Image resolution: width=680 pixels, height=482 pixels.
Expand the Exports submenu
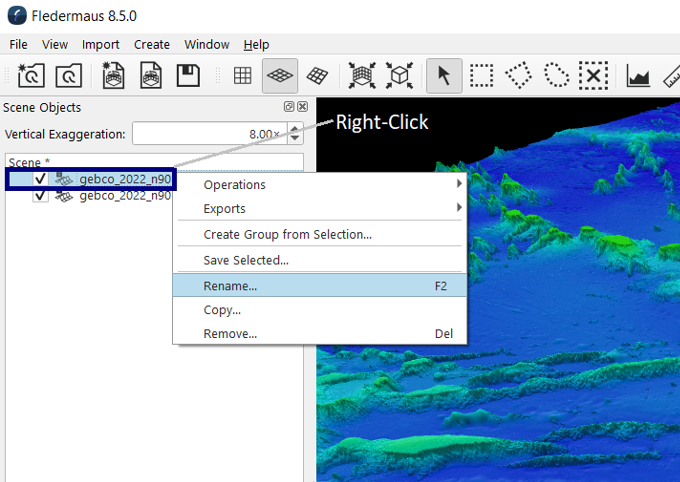[320, 208]
